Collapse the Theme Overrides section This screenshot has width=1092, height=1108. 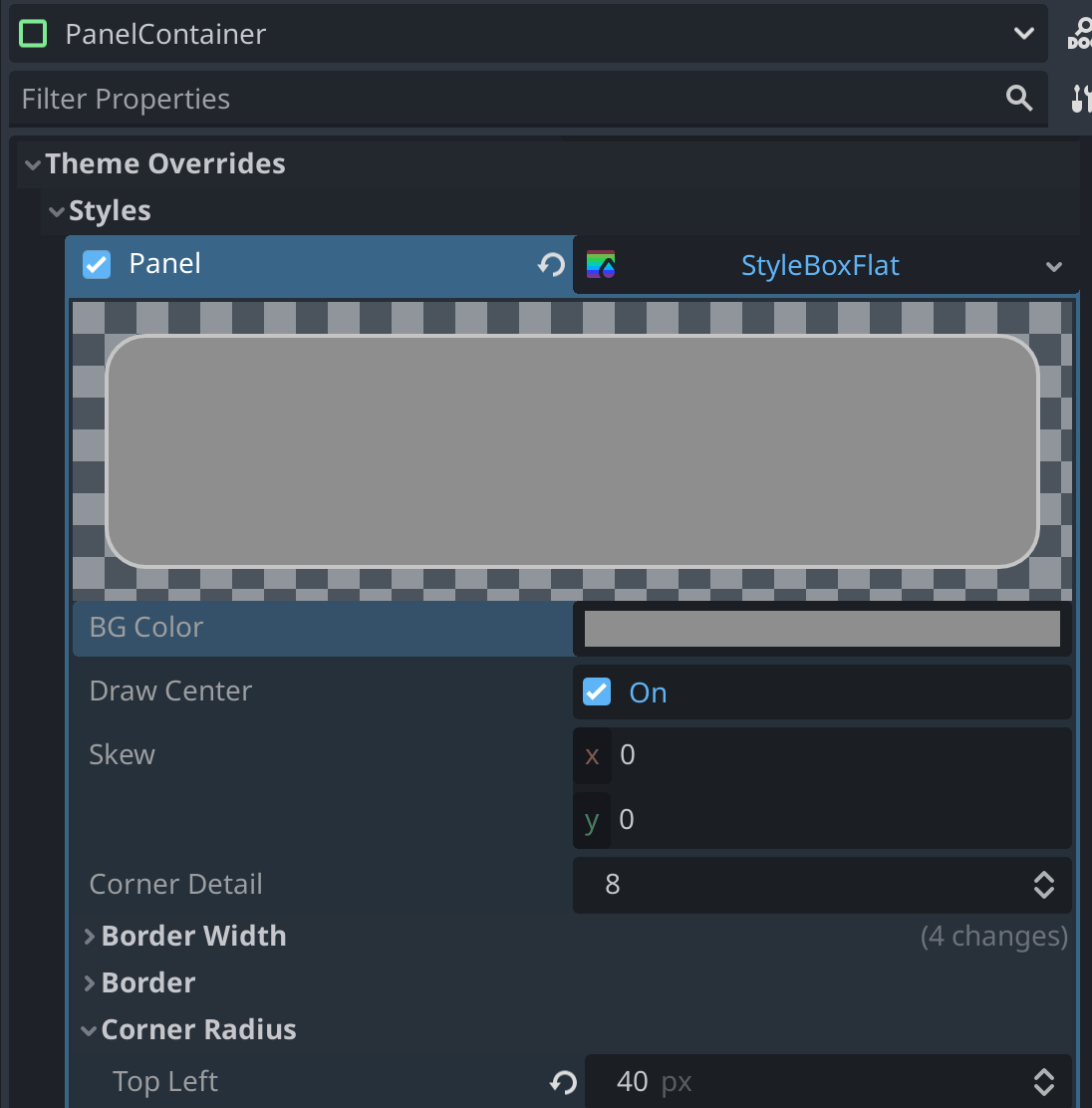pos(32,163)
